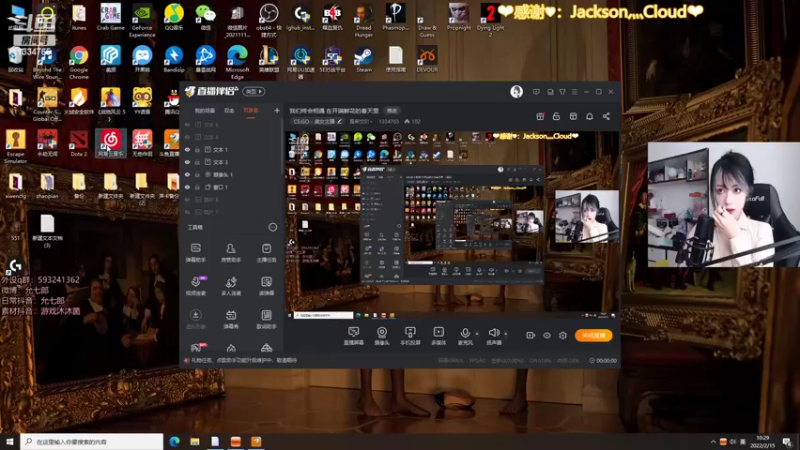
Task: Click the 修改 button beside stream title
Action: pyautogui.click(x=392, y=110)
